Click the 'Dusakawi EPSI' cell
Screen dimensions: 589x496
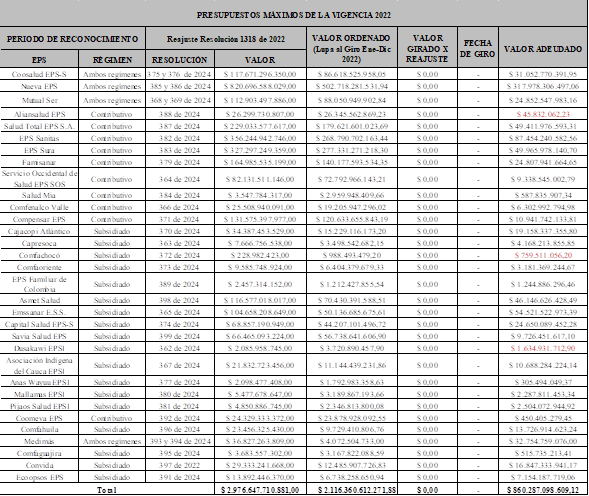point(39,348)
